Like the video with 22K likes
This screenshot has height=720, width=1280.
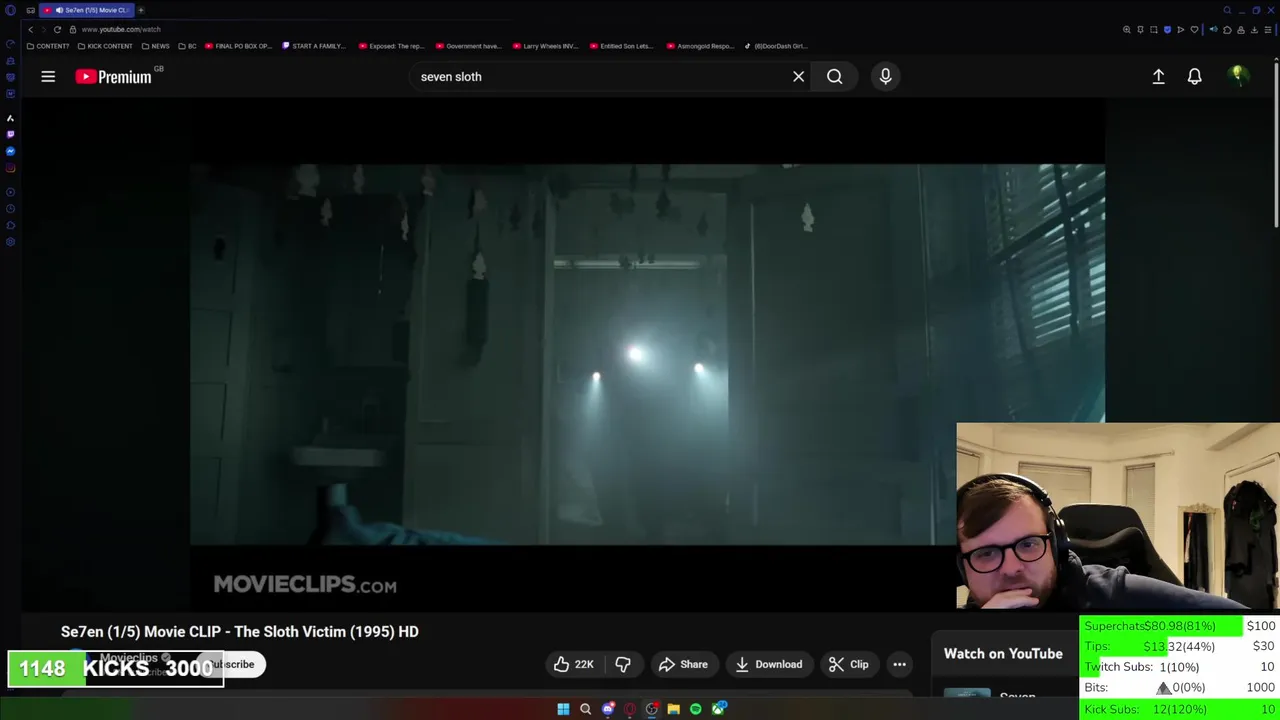573,664
